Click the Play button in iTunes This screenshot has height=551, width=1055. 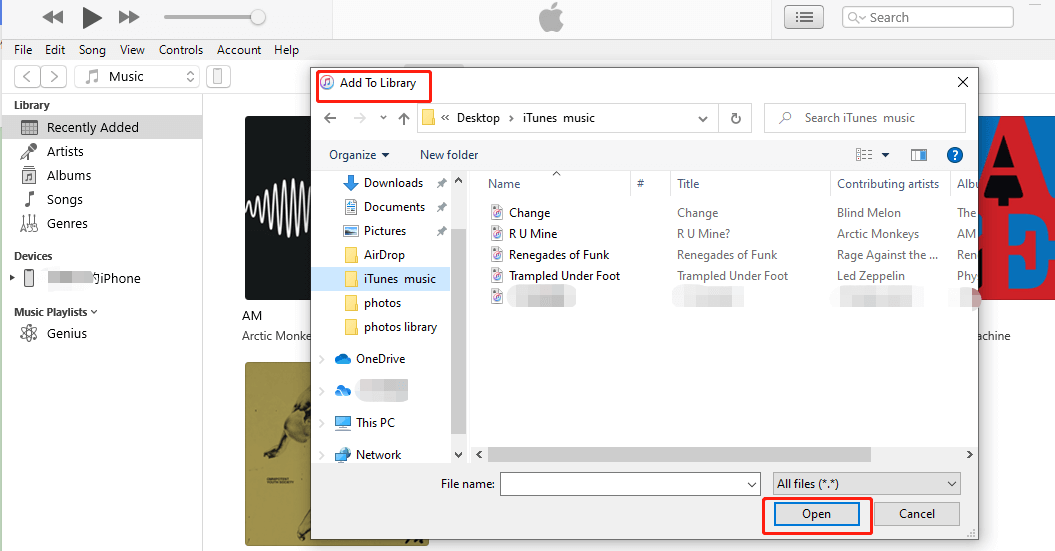(x=92, y=17)
